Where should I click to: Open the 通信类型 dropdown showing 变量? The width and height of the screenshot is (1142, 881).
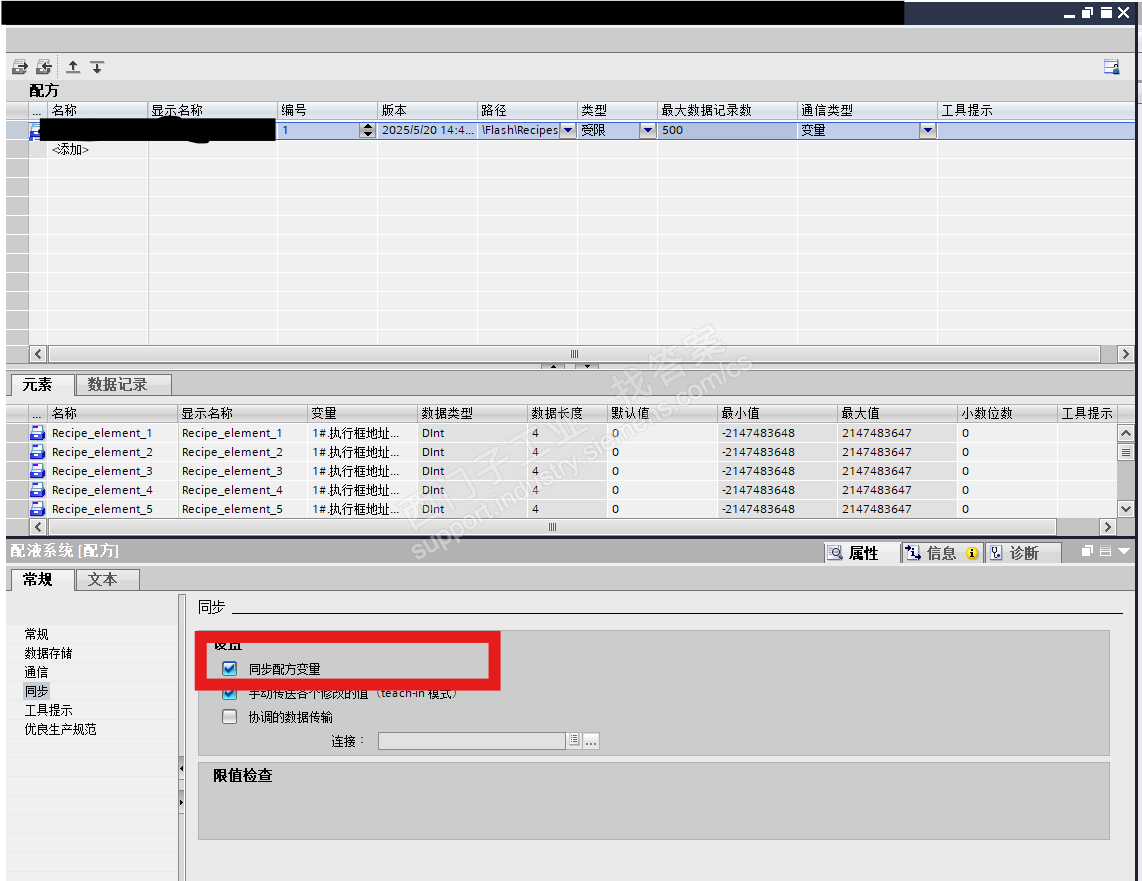tap(927, 130)
